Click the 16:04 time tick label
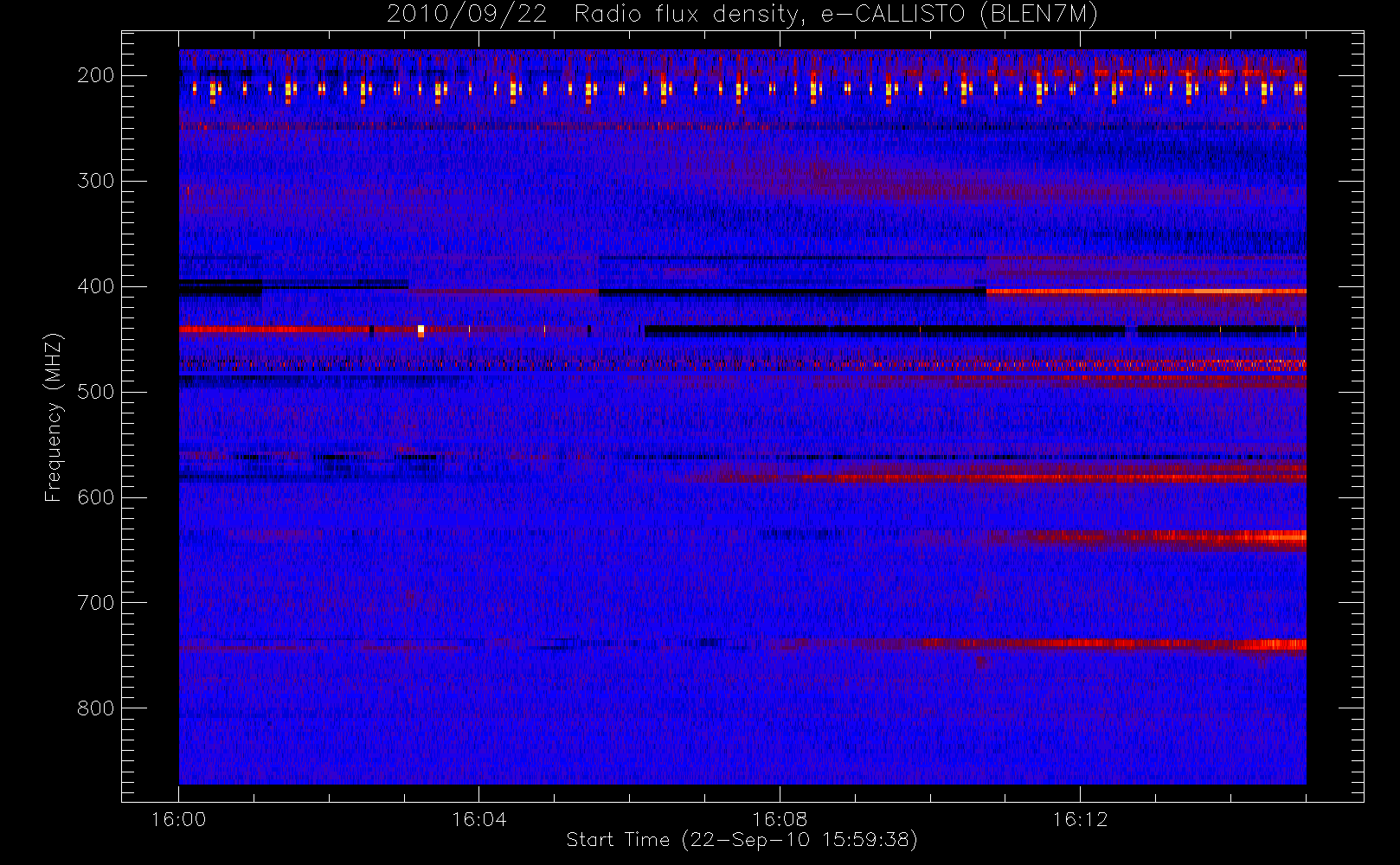Image resolution: width=1400 pixels, height=865 pixels. click(x=478, y=819)
